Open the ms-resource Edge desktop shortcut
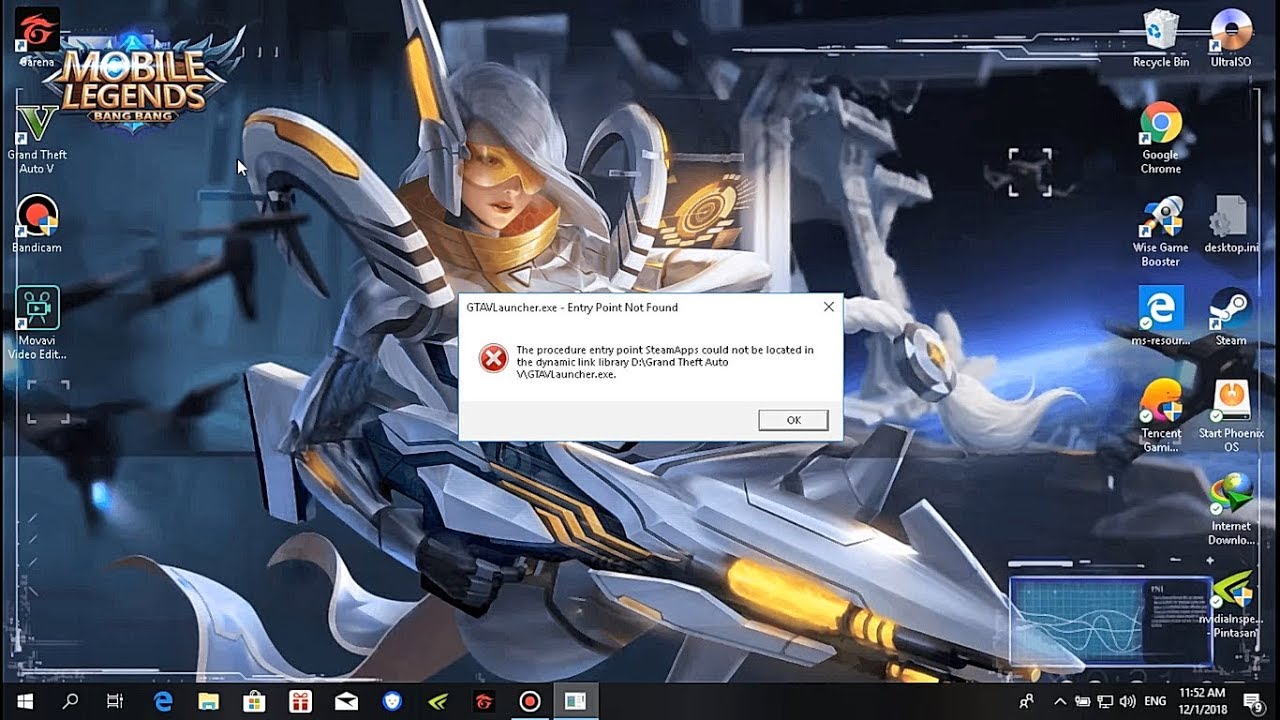Screen dimensions: 1280x720 (1161, 317)
